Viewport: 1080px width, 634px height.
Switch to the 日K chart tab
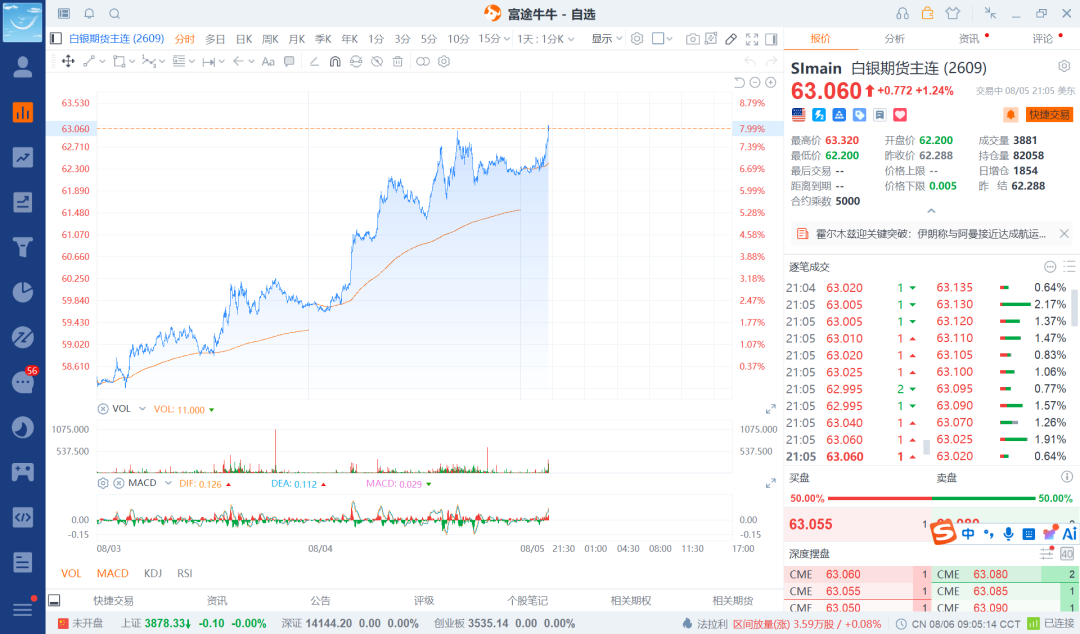click(x=244, y=39)
